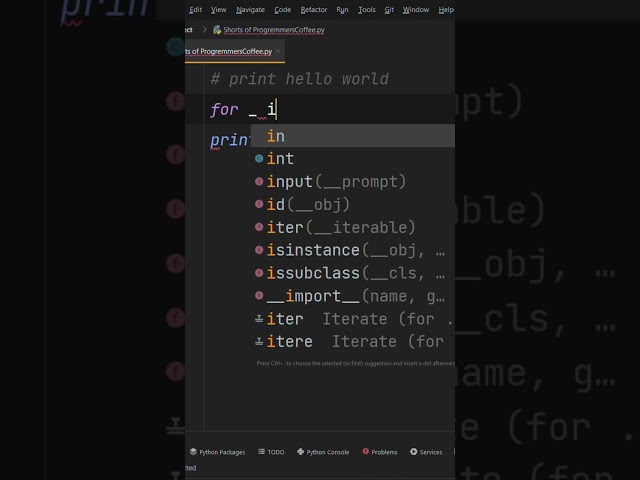The height and width of the screenshot is (480, 640).
Task: Click the function icon beside isinstance
Action: [x=259, y=250]
